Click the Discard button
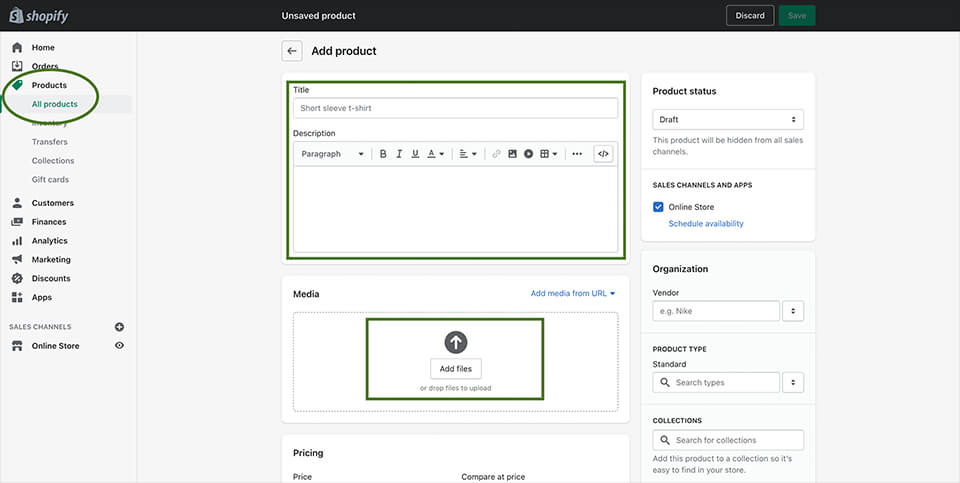The height and width of the screenshot is (483, 960). (749, 16)
